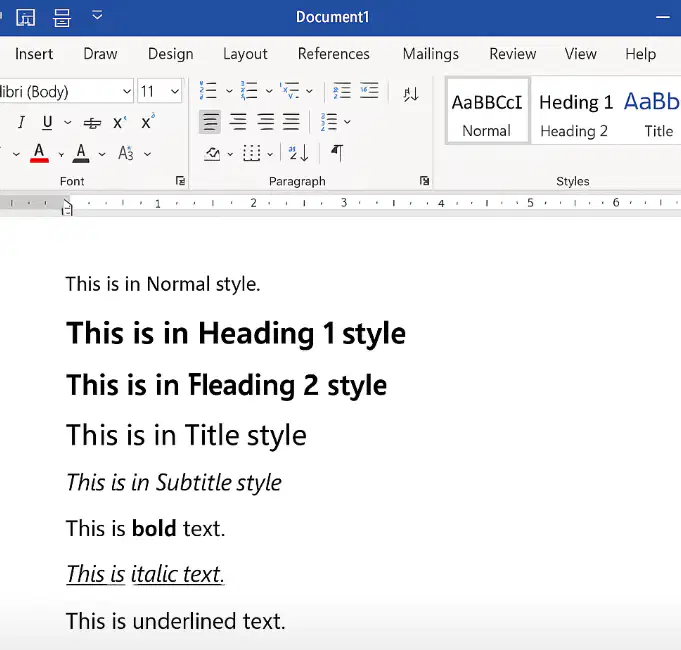Click the Borders icon
The width and height of the screenshot is (681, 650).
[x=251, y=153]
